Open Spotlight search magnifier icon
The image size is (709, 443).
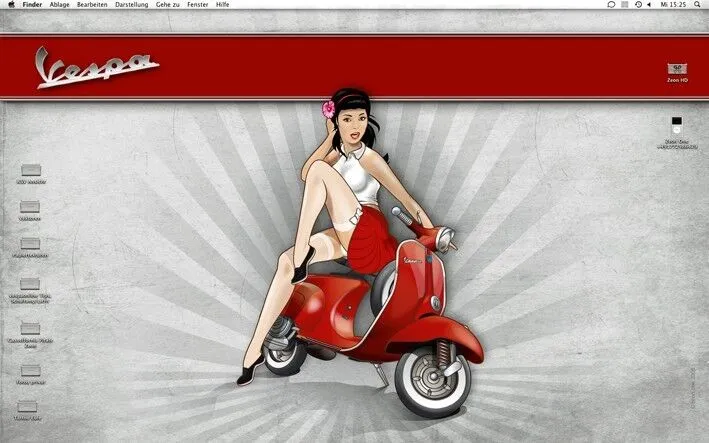tap(697, 5)
